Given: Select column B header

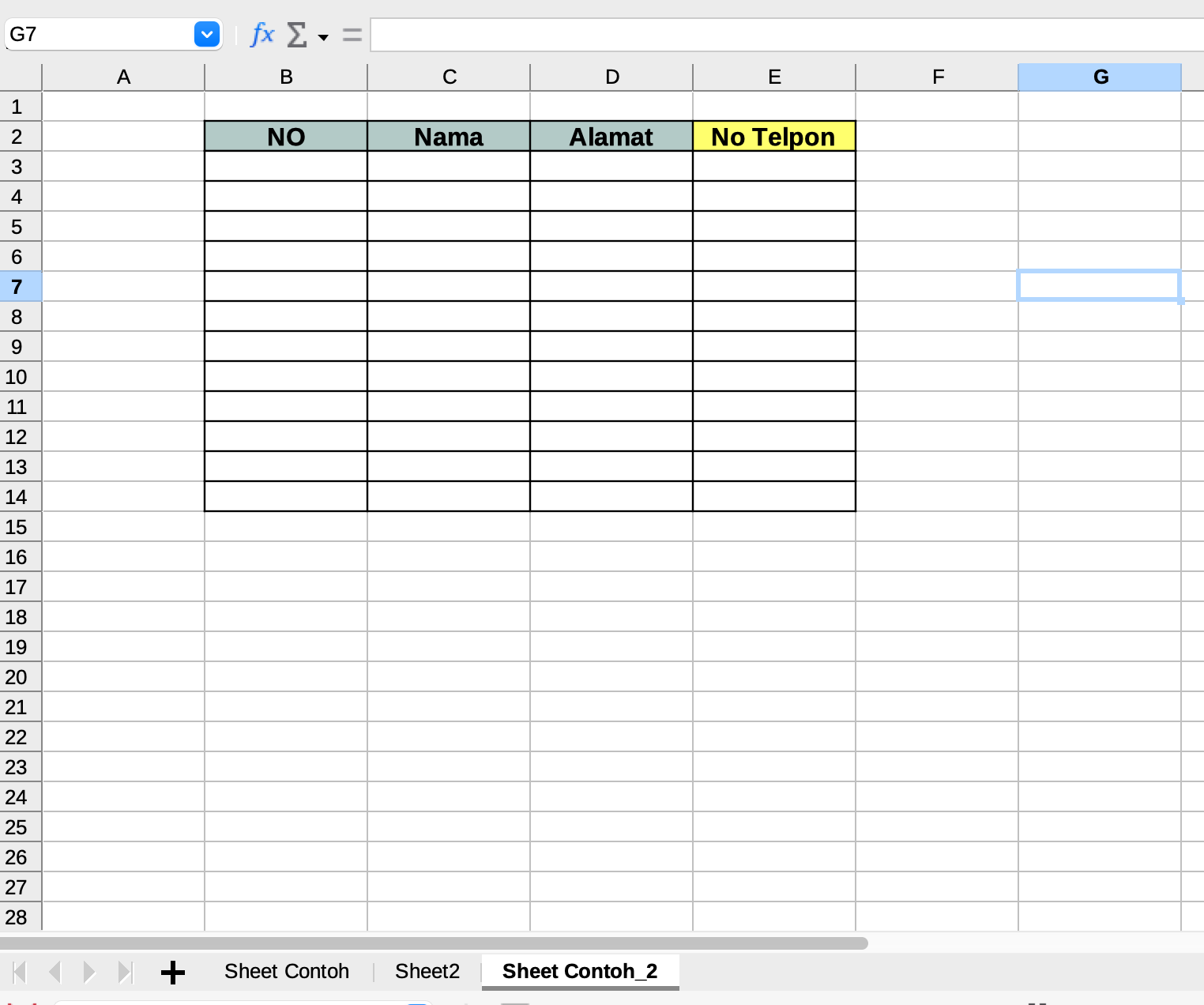Looking at the screenshot, I should (x=286, y=77).
